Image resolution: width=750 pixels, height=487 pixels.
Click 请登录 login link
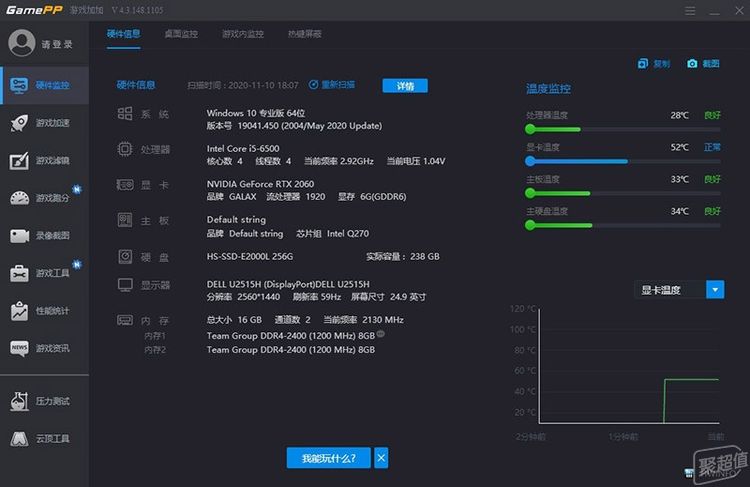tap(57, 44)
